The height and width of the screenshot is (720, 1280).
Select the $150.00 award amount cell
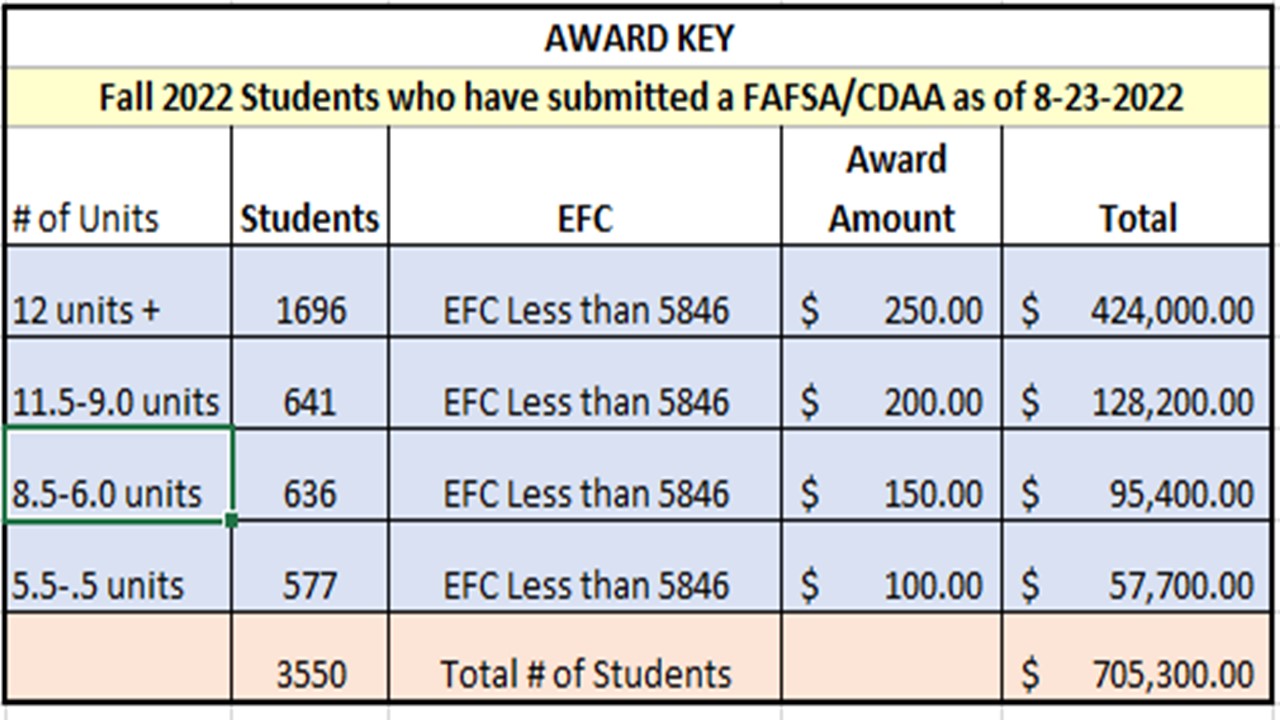[891, 475]
